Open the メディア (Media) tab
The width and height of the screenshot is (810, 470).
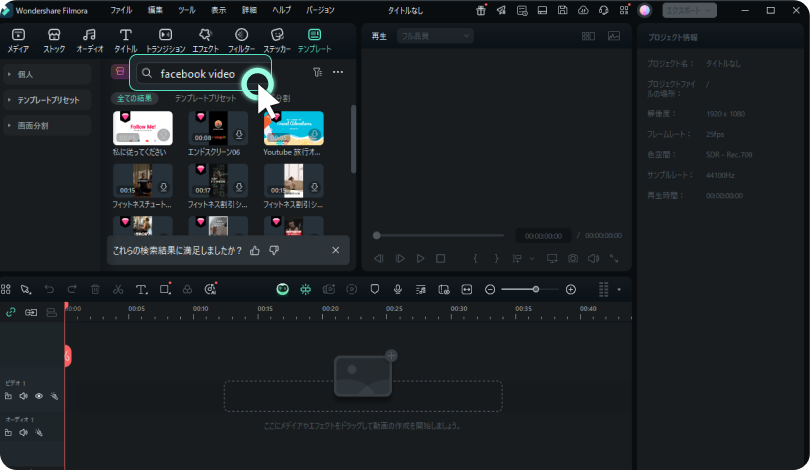coord(18,40)
